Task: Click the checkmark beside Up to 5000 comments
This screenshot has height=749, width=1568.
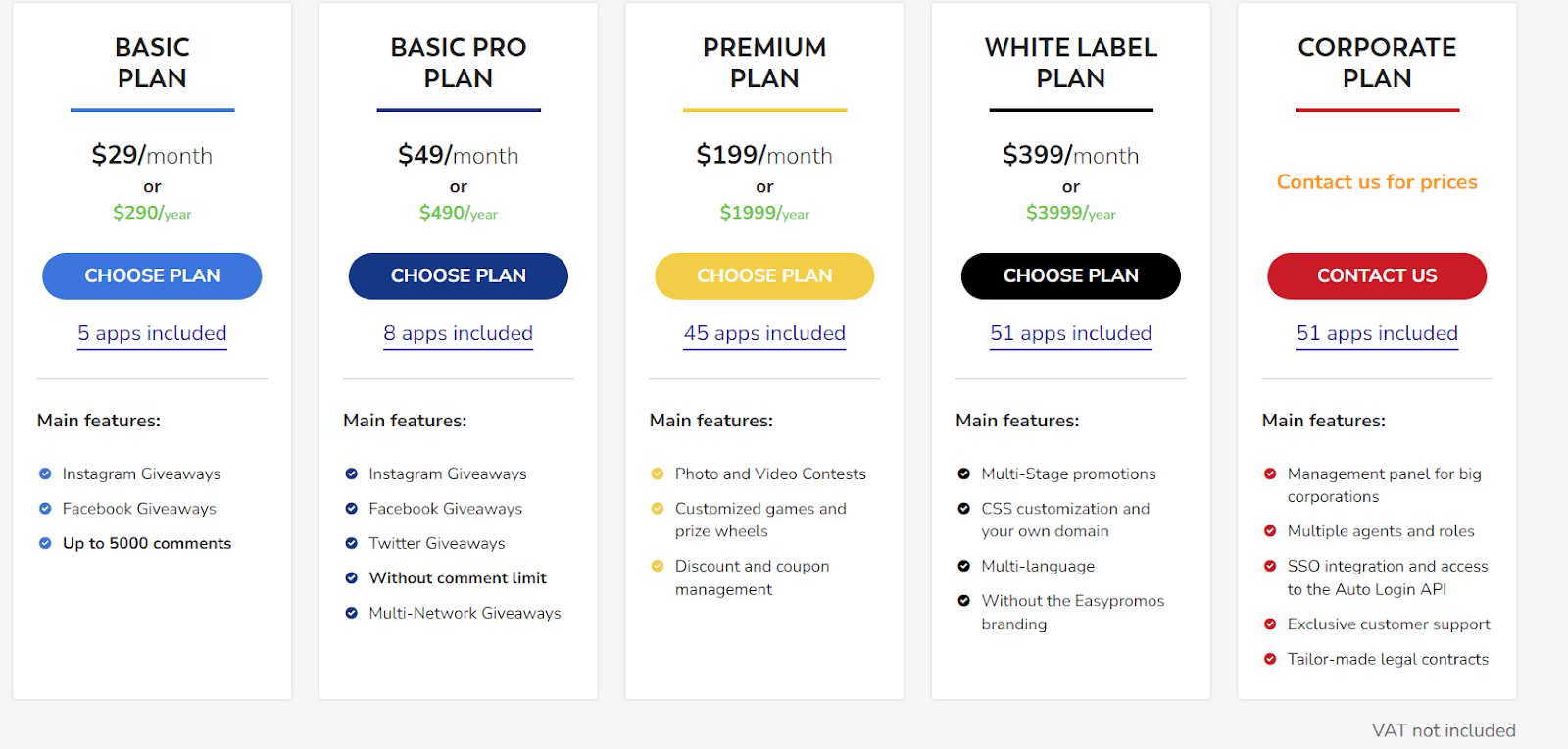Action: pyautogui.click(x=44, y=543)
